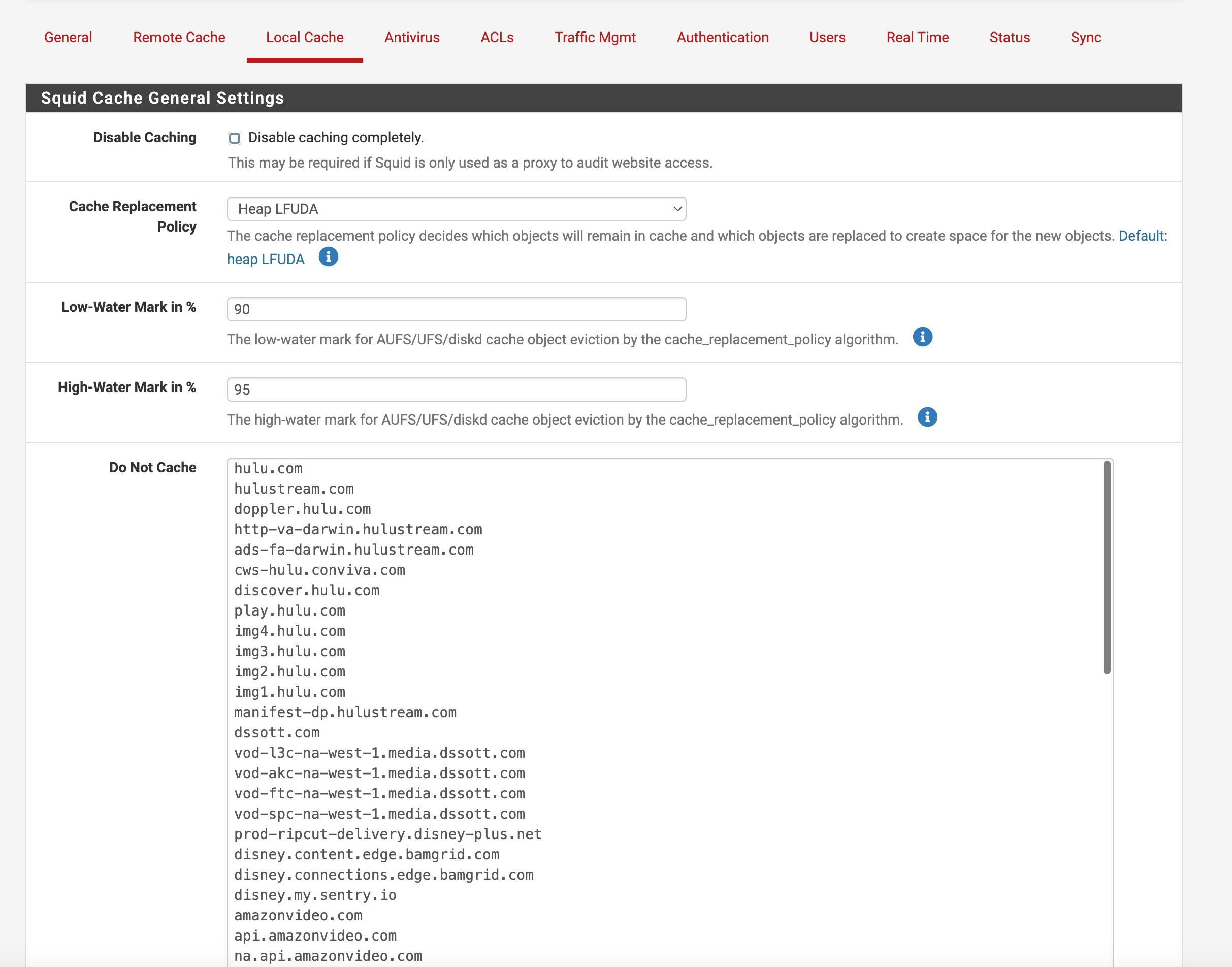
Task: Open info icon beside low-water mark description
Action: click(x=922, y=337)
